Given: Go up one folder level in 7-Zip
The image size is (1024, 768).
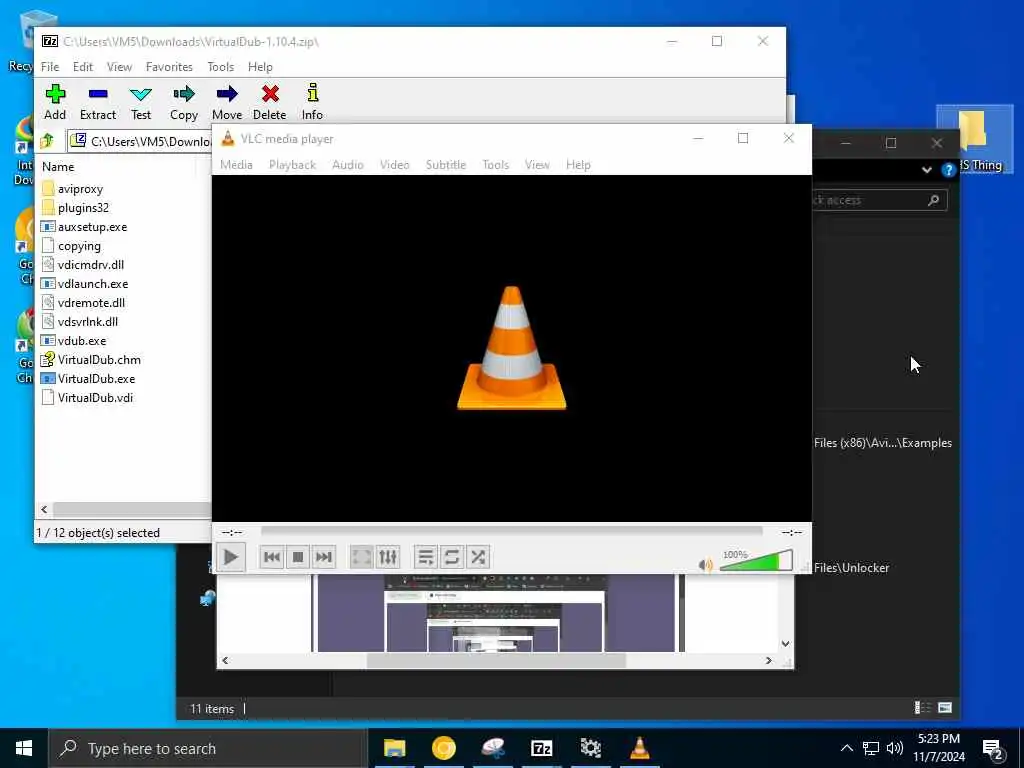Looking at the screenshot, I should coord(47,140).
